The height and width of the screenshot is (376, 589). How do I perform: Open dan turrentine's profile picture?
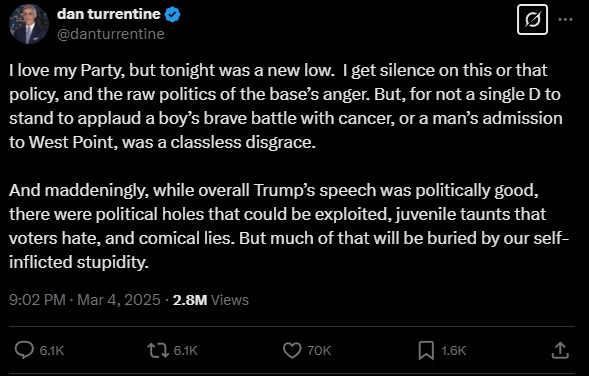coord(29,24)
